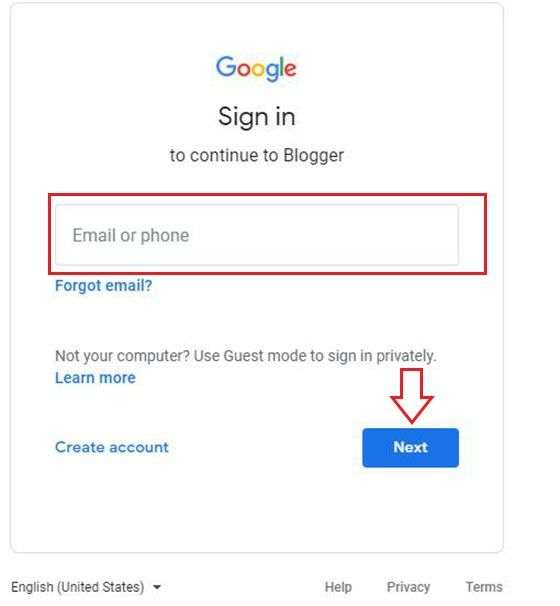Image resolution: width=560 pixels, height=606 pixels.
Task: Click the Sign in heading
Action: pyautogui.click(x=257, y=117)
